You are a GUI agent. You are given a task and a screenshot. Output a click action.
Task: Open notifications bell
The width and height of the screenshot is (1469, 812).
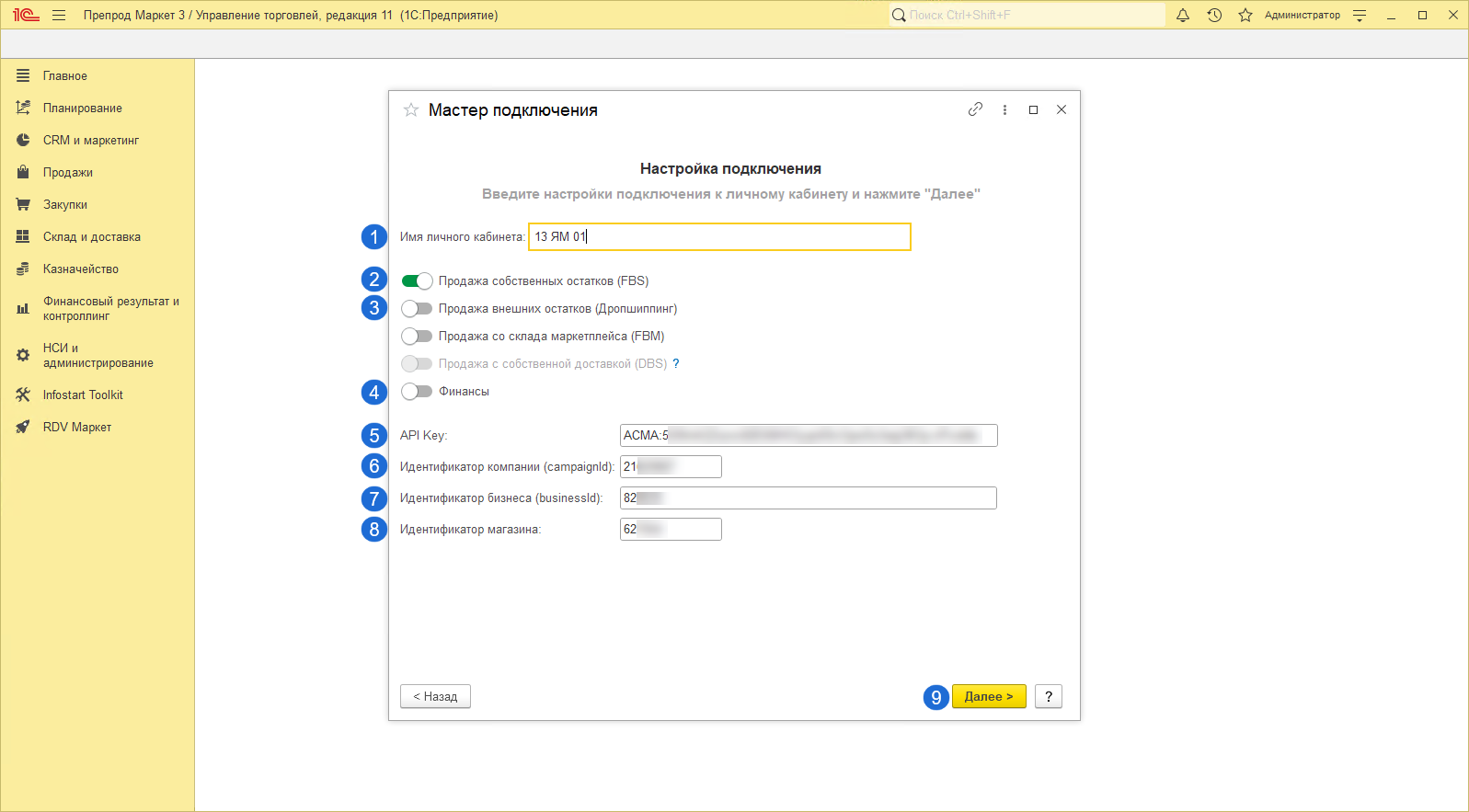click(x=1183, y=15)
